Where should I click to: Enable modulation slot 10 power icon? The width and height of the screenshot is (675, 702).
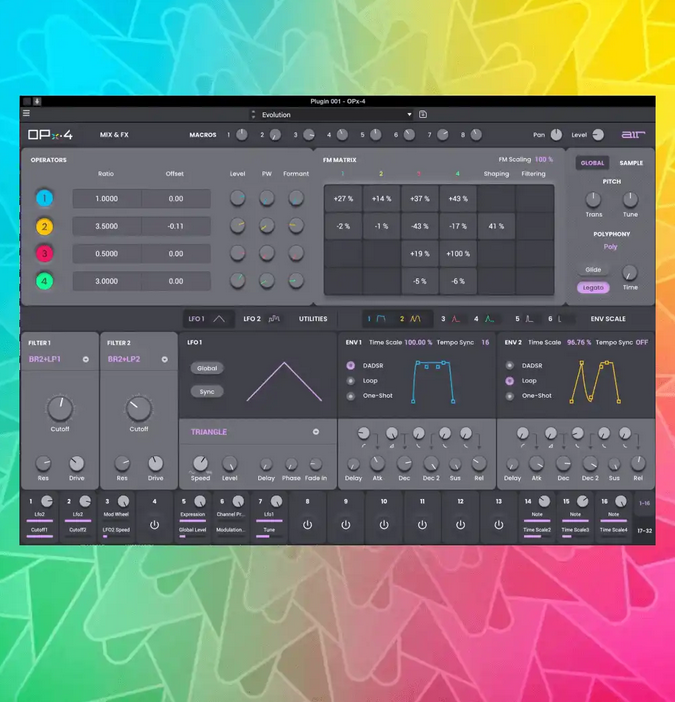[x=384, y=525]
